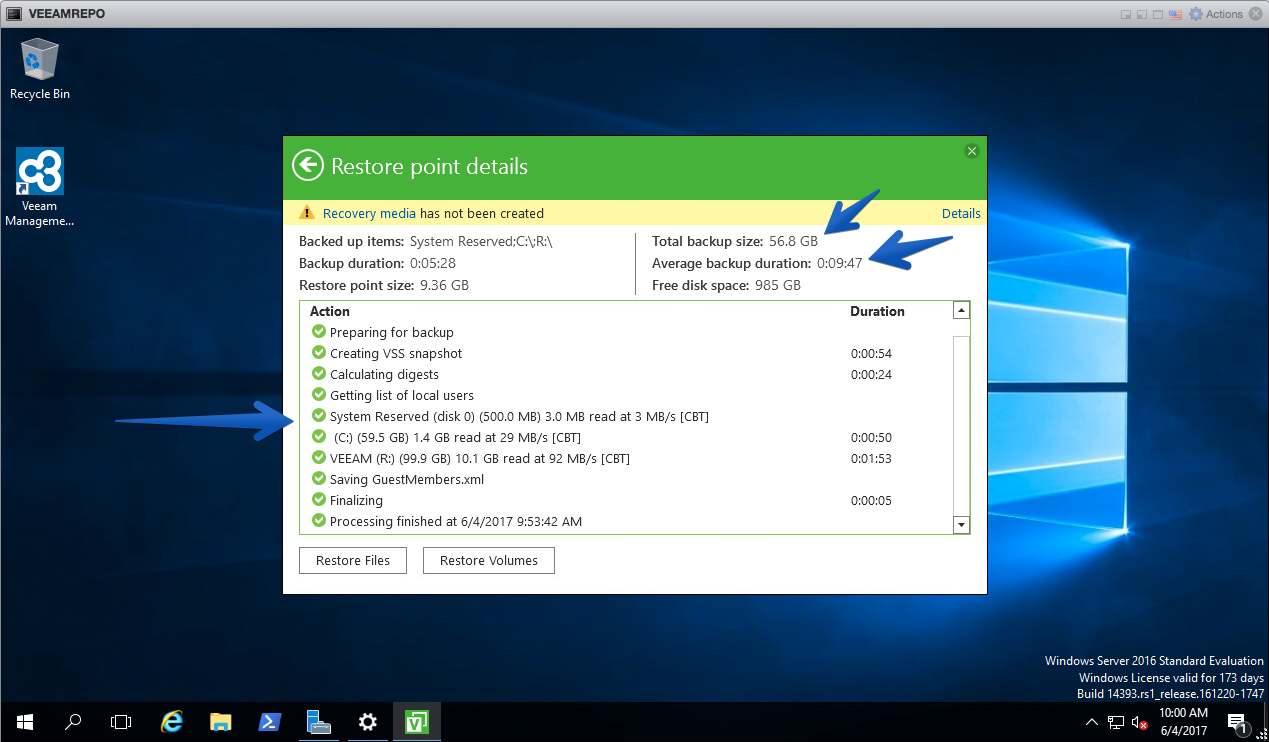Click the green check icon beside Finalizing
Viewport: 1269px width, 742px height.
pos(319,500)
